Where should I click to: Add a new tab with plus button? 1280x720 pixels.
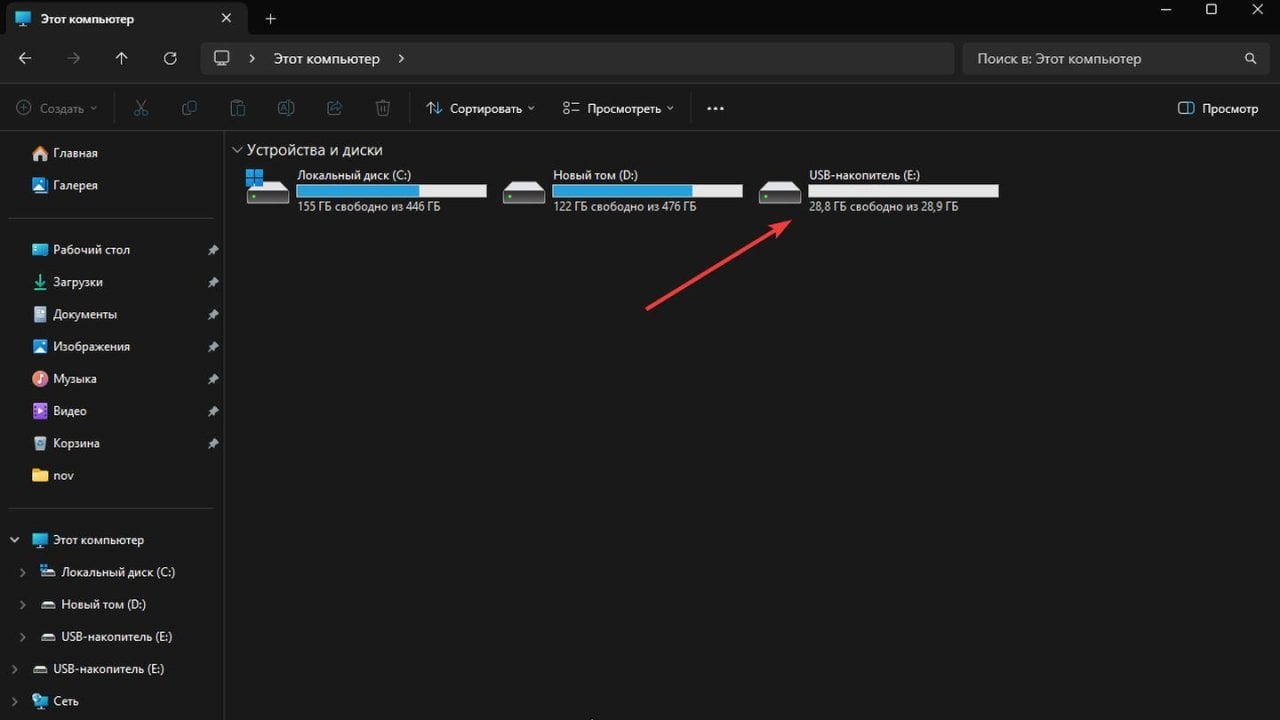pyautogui.click(x=270, y=19)
